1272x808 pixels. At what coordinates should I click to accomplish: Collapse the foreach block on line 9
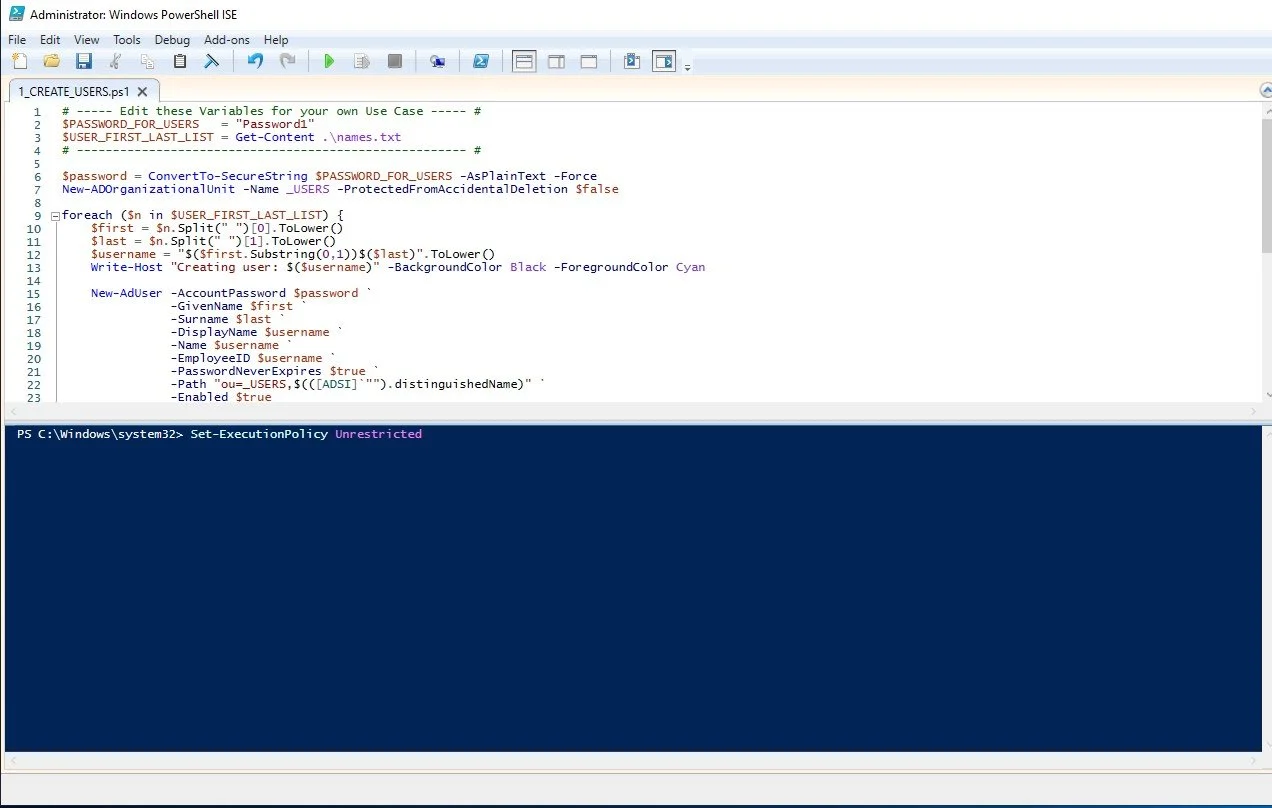point(55,216)
